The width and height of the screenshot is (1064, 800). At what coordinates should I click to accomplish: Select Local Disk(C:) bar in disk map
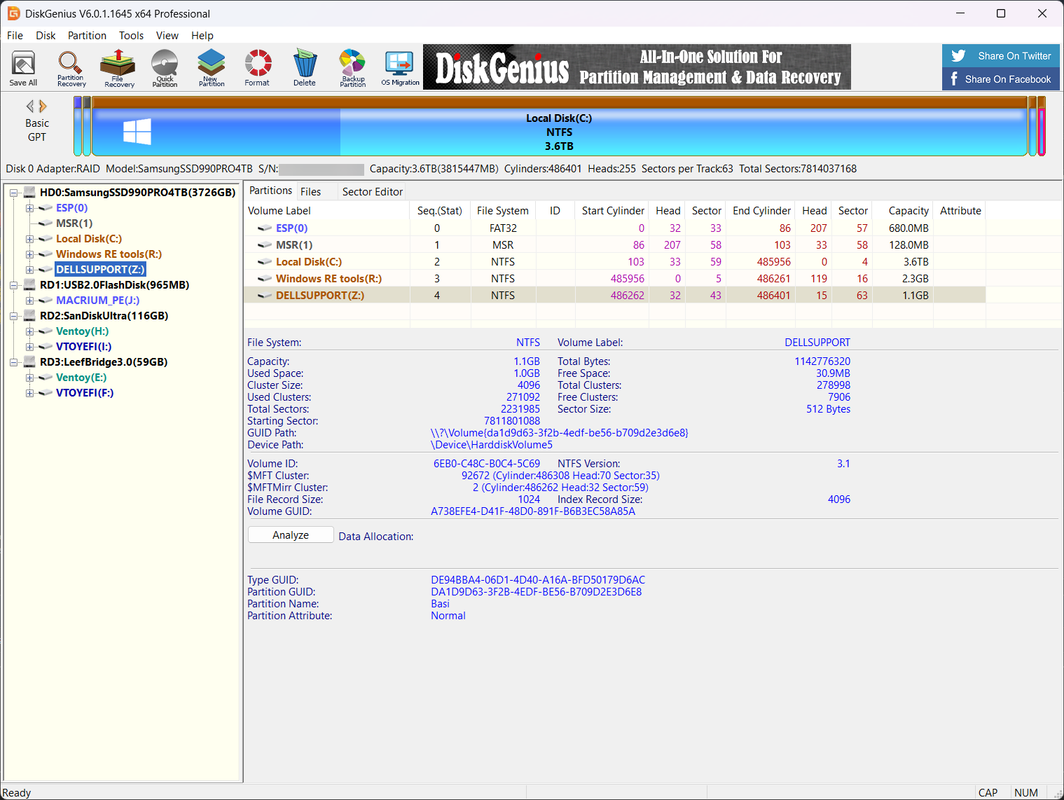pos(559,128)
